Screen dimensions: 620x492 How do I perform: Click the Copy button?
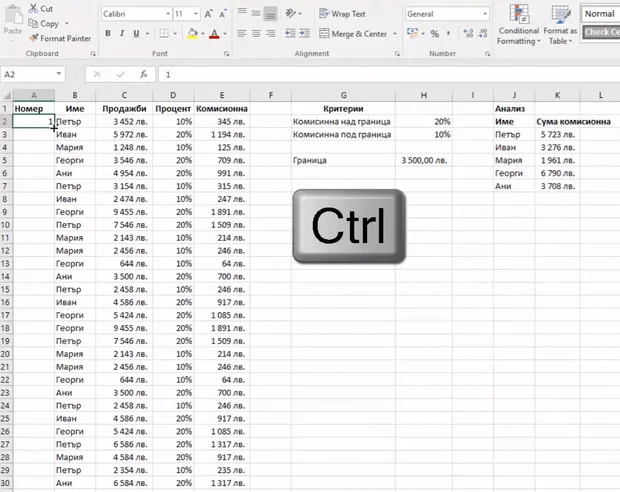[x=44, y=24]
